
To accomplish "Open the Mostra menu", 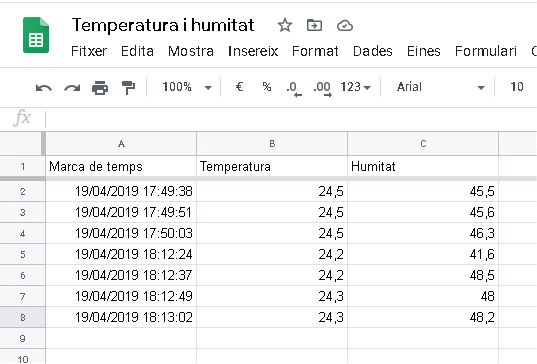I will 191,51.
